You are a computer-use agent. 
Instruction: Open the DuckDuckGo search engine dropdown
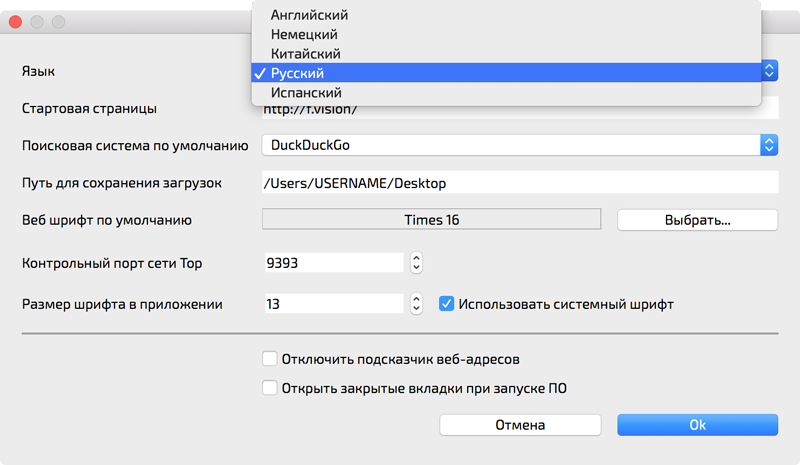(769, 145)
